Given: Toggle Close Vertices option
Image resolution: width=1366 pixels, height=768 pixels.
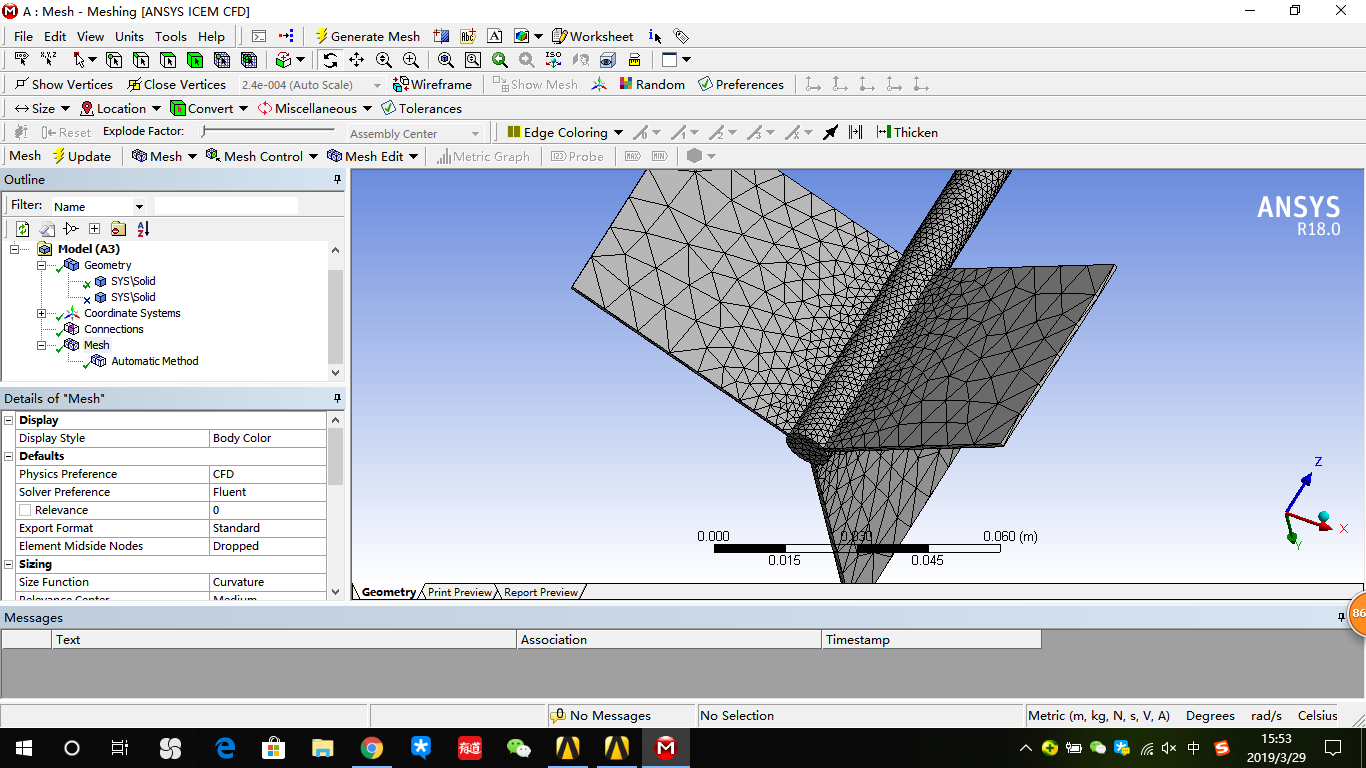Looking at the screenshot, I should pos(176,84).
